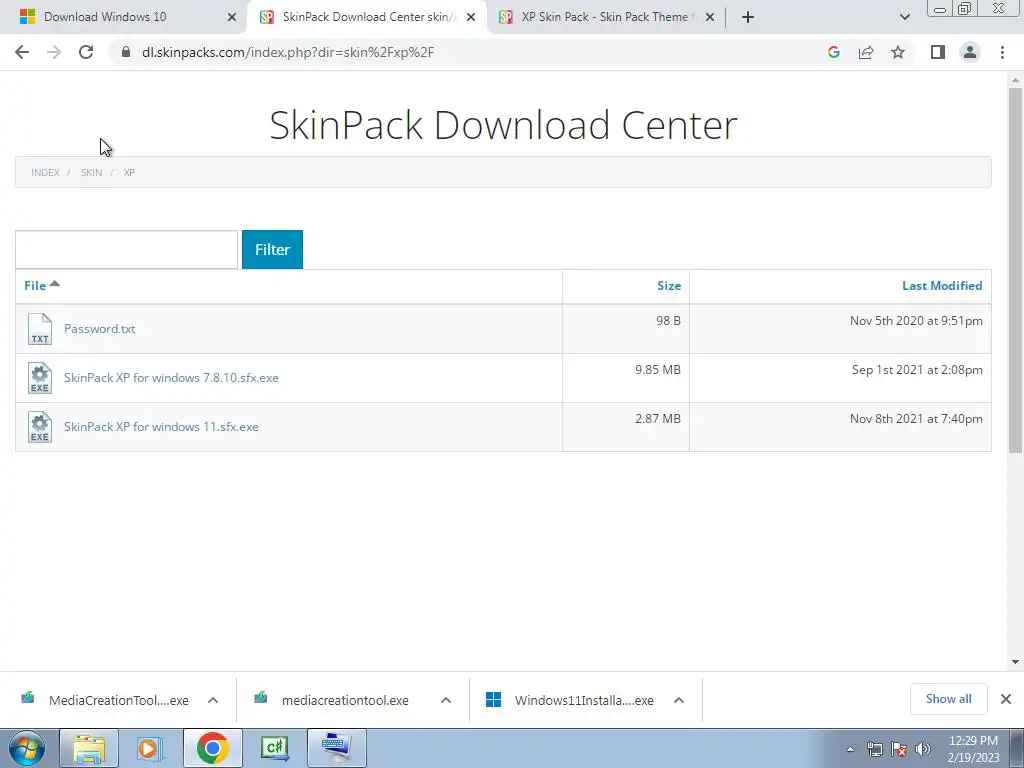Open Chrome three-dot menu
This screenshot has height=768, width=1024.
pos(1002,52)
